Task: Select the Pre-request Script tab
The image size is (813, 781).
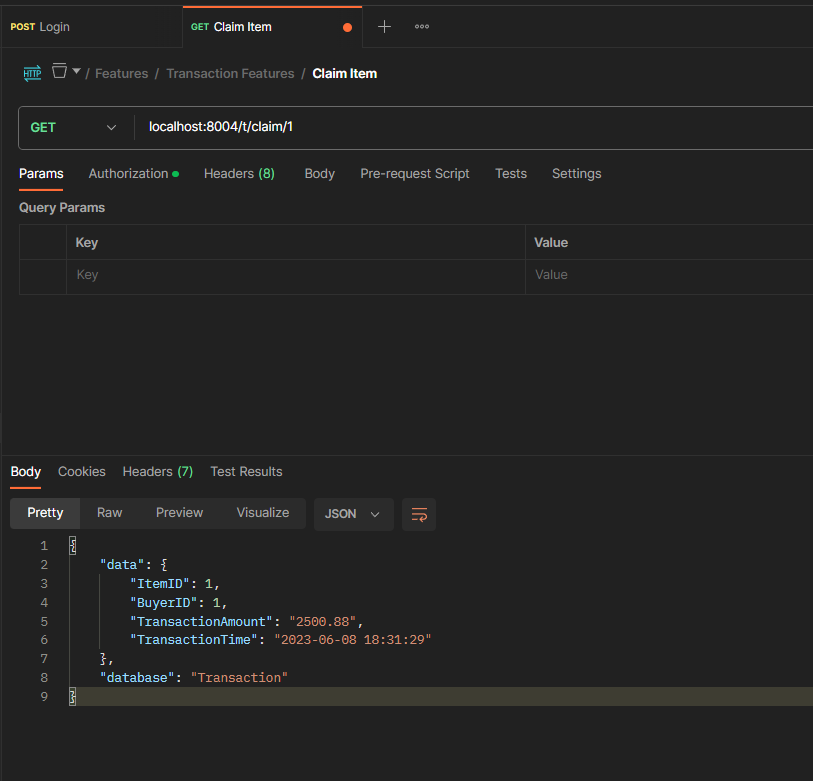Action: 414,174
